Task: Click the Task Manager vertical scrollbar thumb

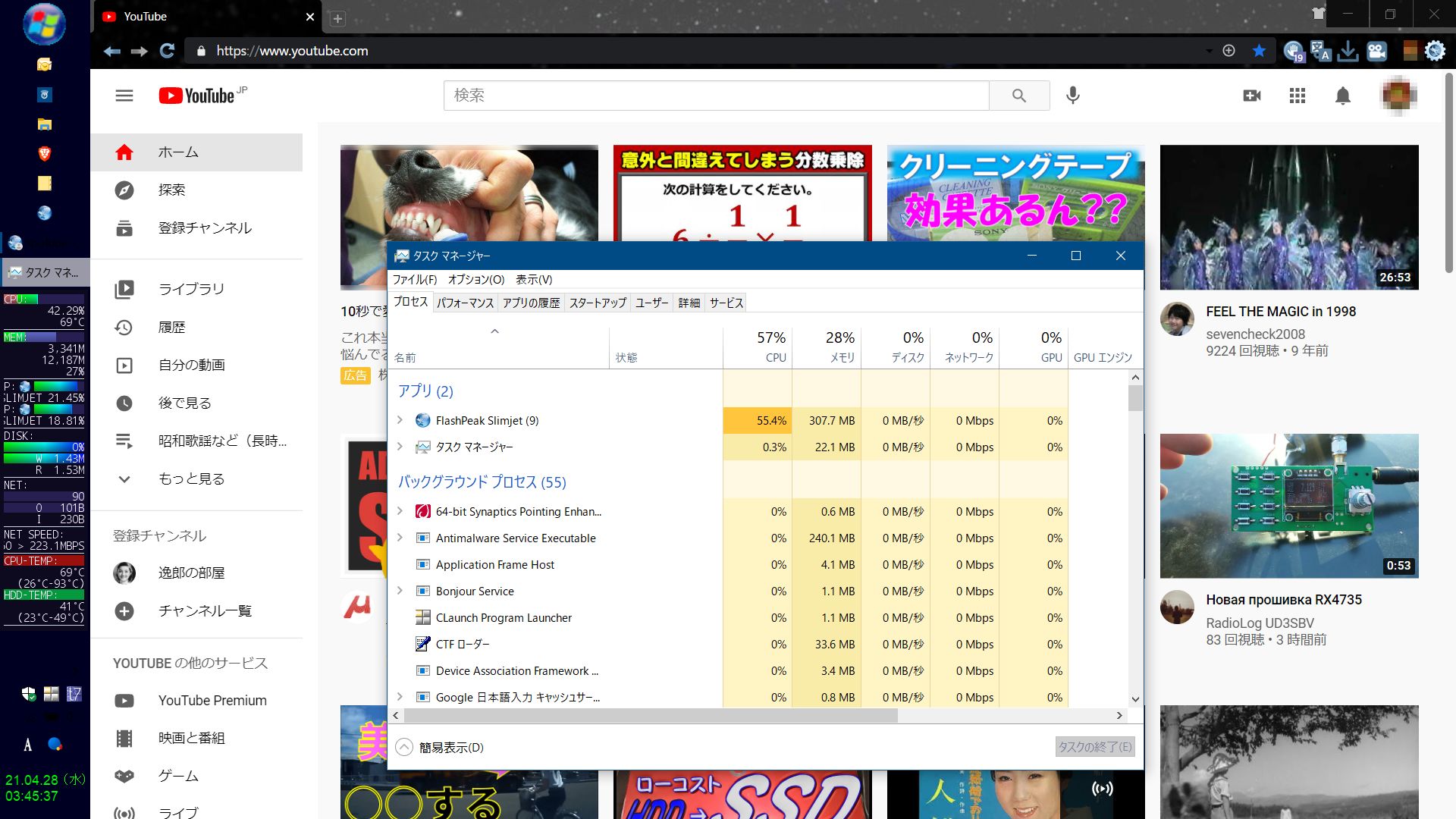Action: coord(1135,398)
